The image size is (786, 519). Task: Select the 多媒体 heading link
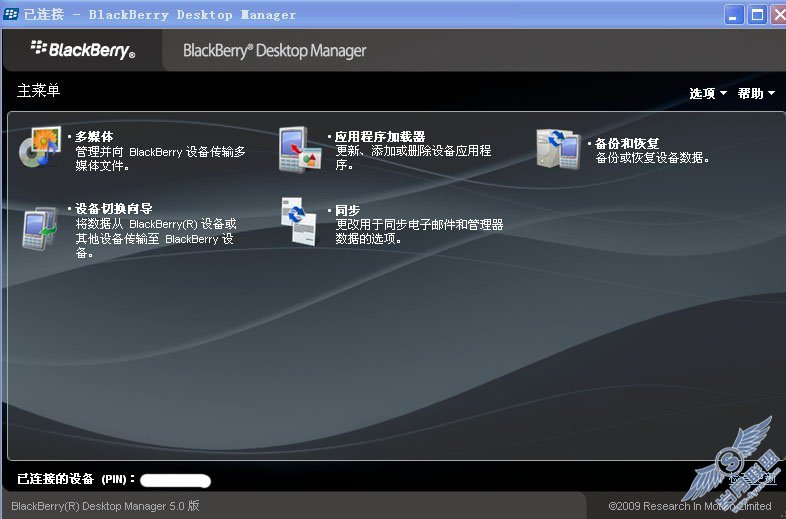pyautogui.click(x=94, y=136)
